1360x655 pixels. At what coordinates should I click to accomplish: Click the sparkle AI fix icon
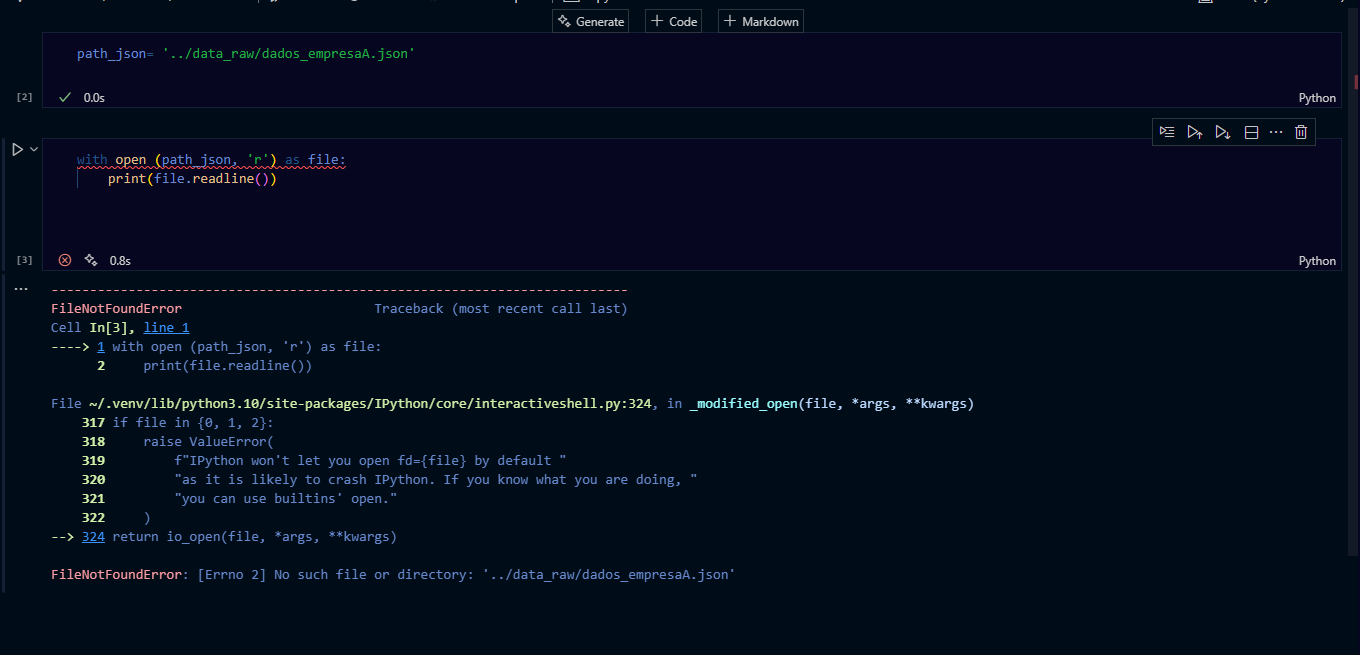click(x=91, y=260)
